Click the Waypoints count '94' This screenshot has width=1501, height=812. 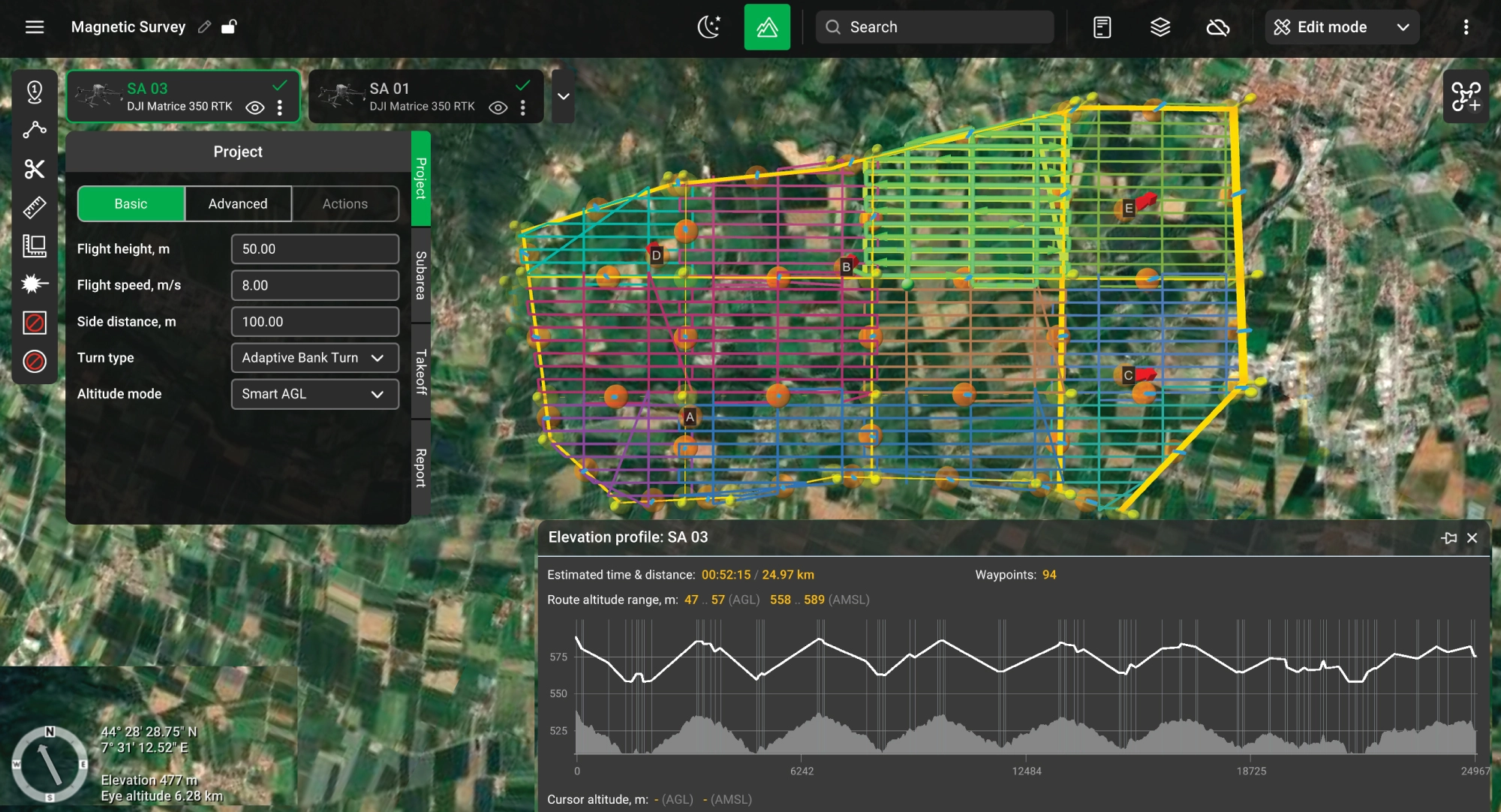coord(1049,575)
